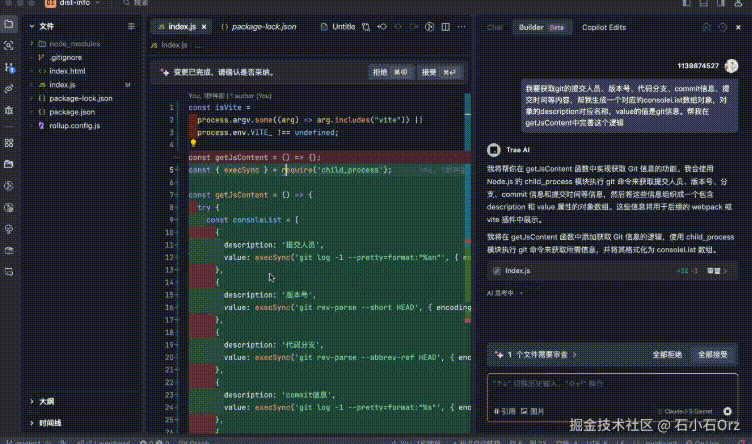Fold the code at line 7
Image resolution: width=752 pixels, height=444 pixels.
coord(178,195)
